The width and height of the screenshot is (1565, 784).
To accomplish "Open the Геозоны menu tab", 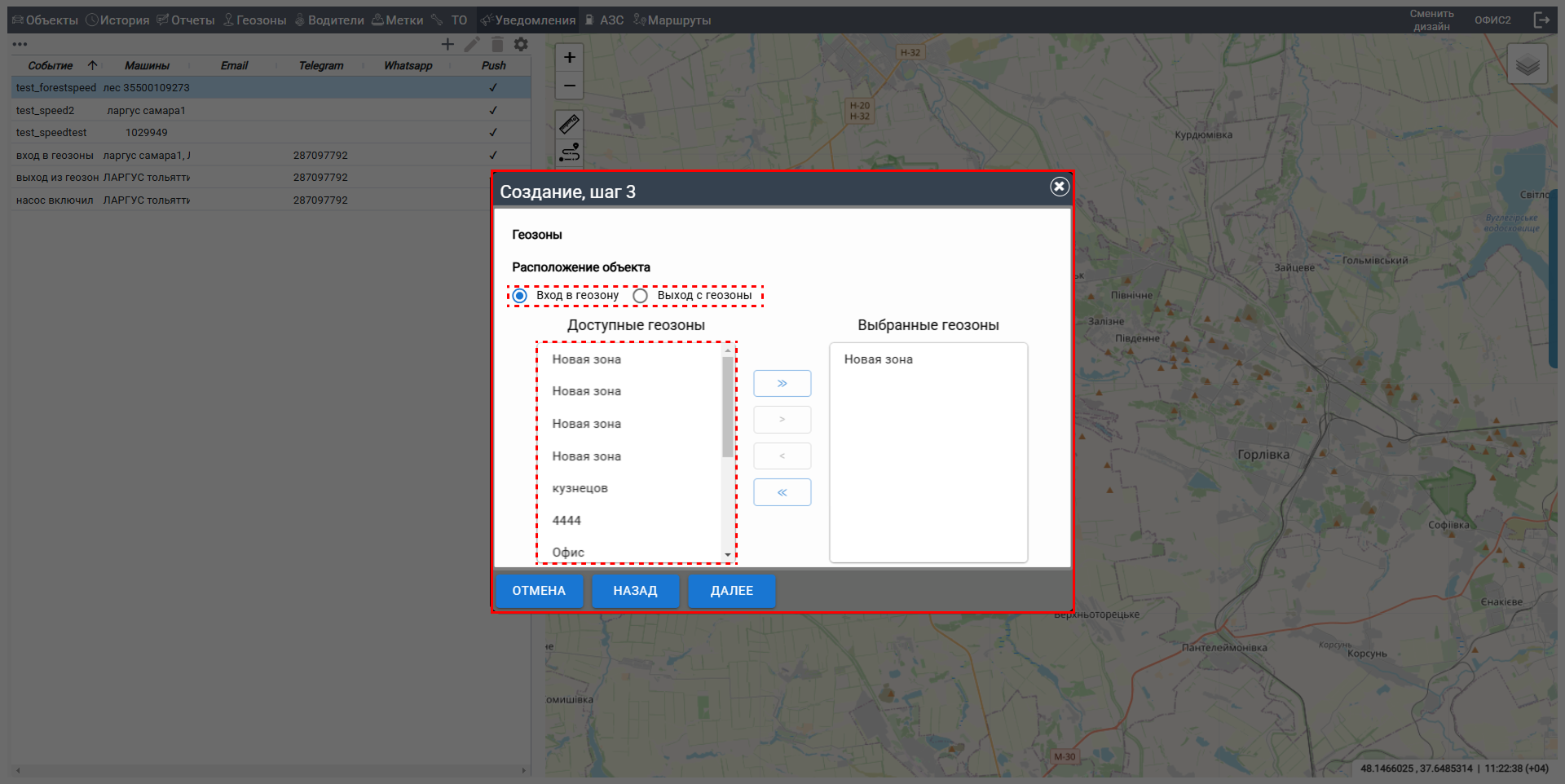I will (x=254, y=20).
